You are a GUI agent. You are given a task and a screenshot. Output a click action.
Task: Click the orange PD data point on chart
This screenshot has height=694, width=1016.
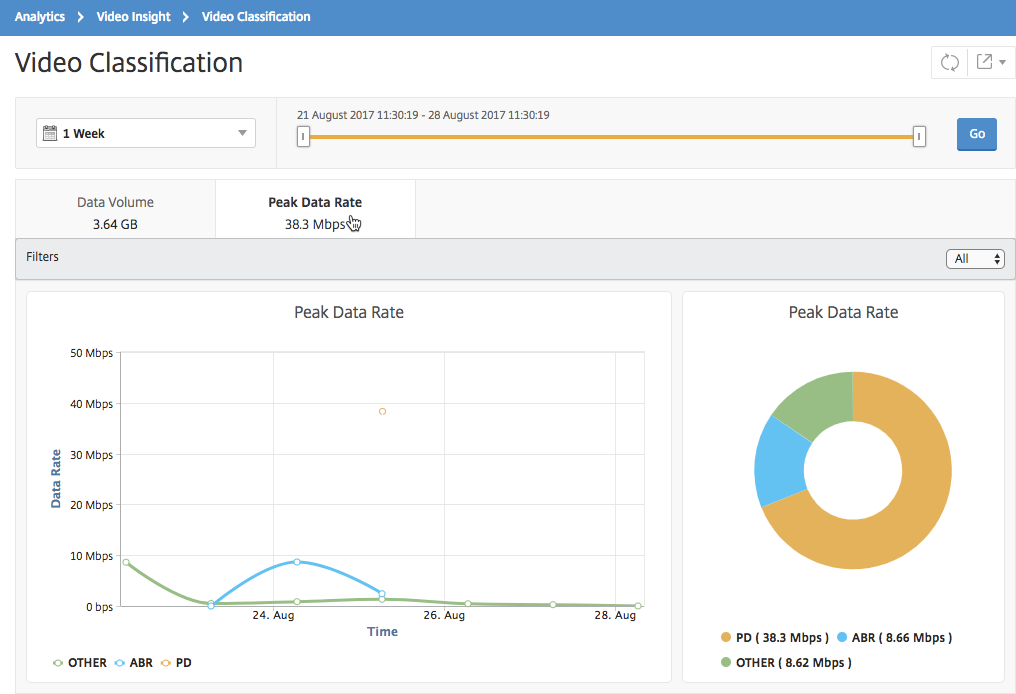[382, 411]
